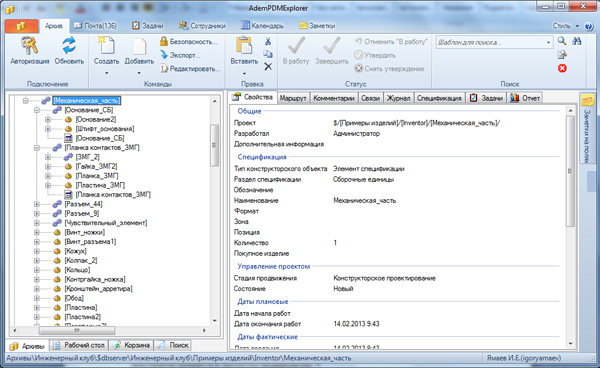
Task: Click the red cancel search icon
Action: pos(562,68)
